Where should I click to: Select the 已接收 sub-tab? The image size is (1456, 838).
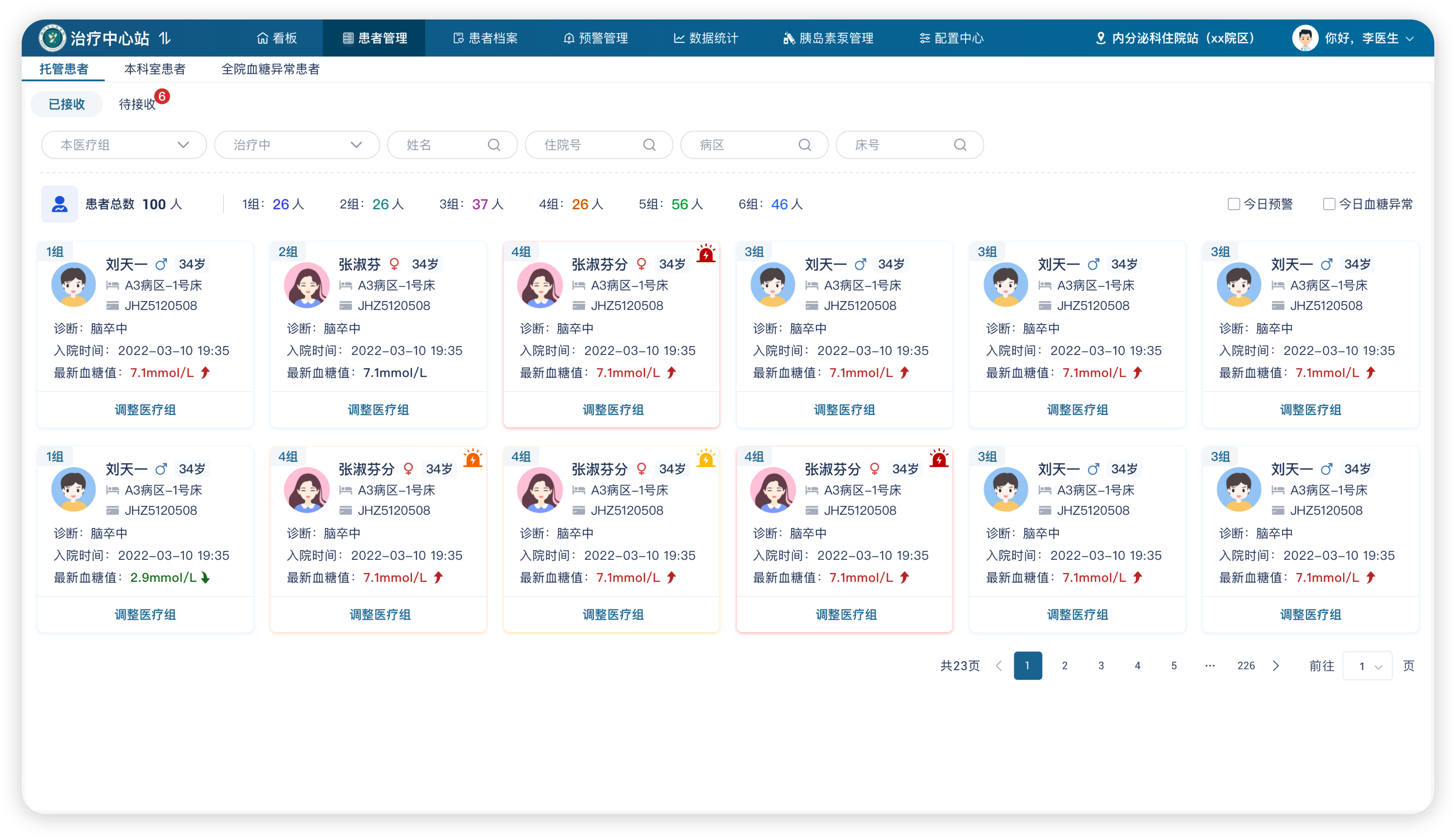pyautogui.click(x=67, y=104)
